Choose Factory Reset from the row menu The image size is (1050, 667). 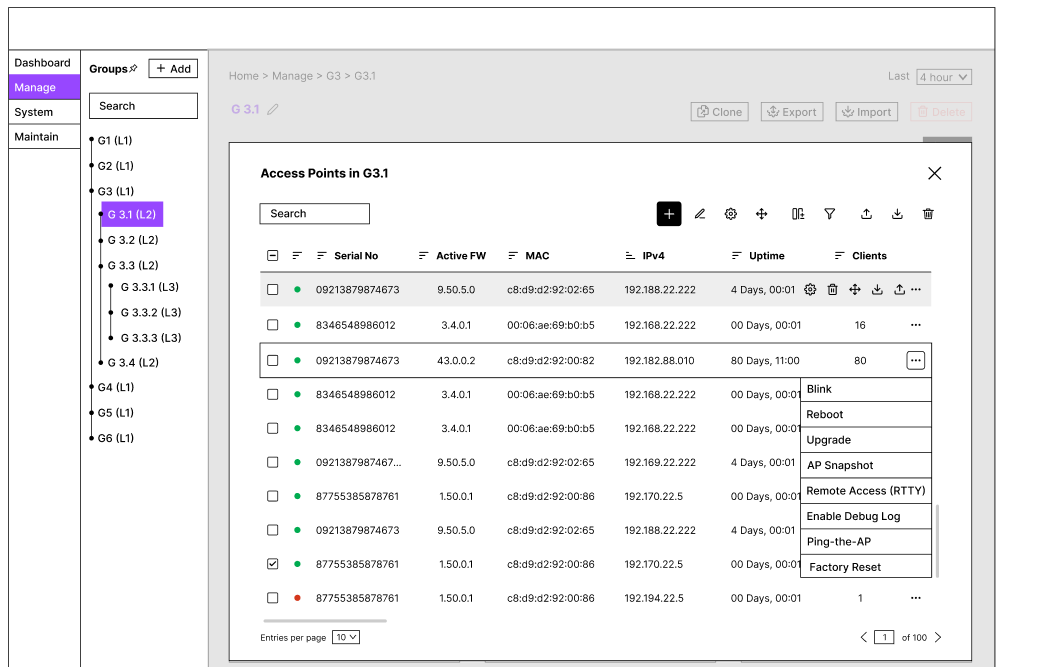(866, 567)
